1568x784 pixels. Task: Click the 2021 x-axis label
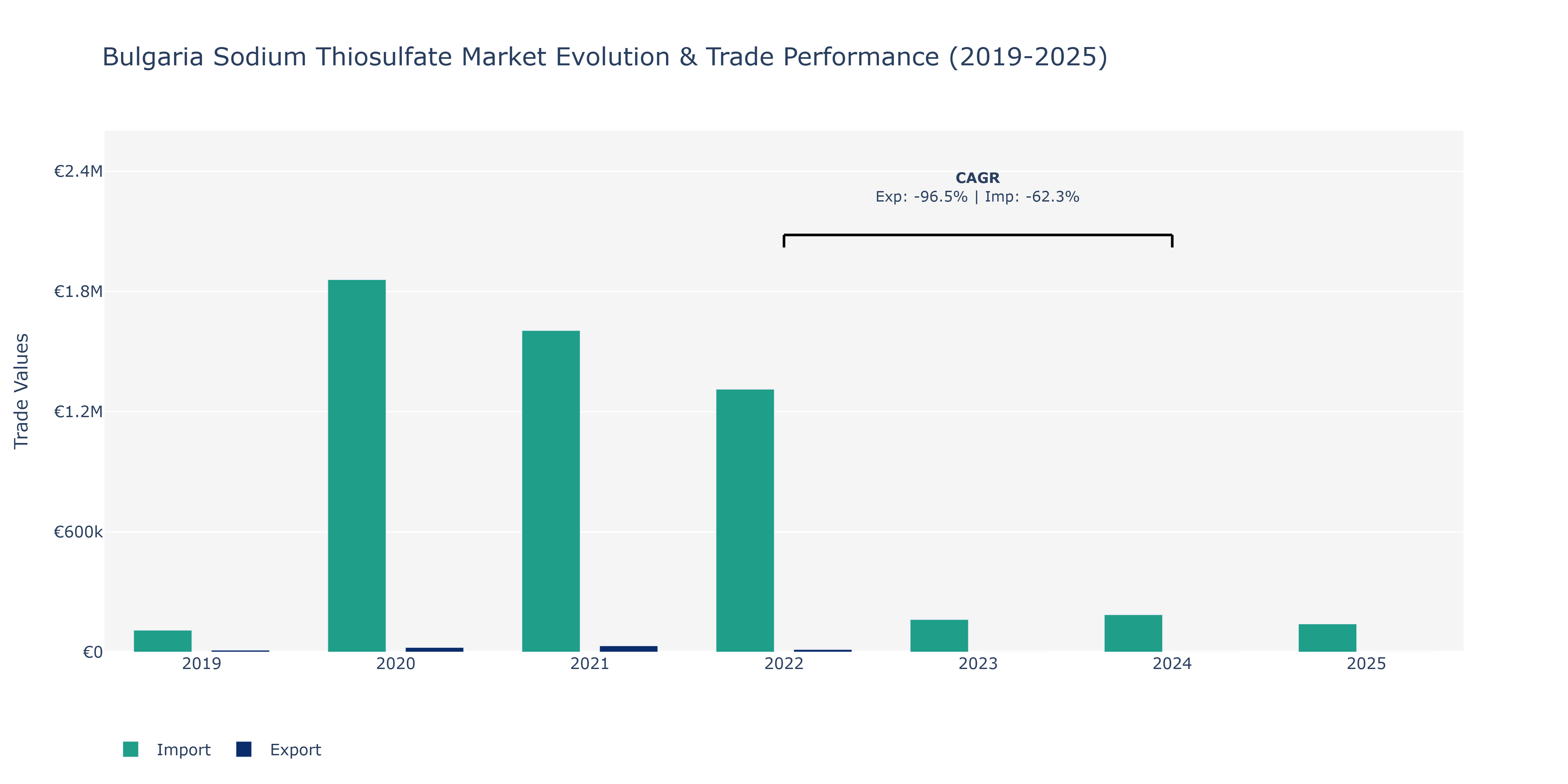click(590, 663)
